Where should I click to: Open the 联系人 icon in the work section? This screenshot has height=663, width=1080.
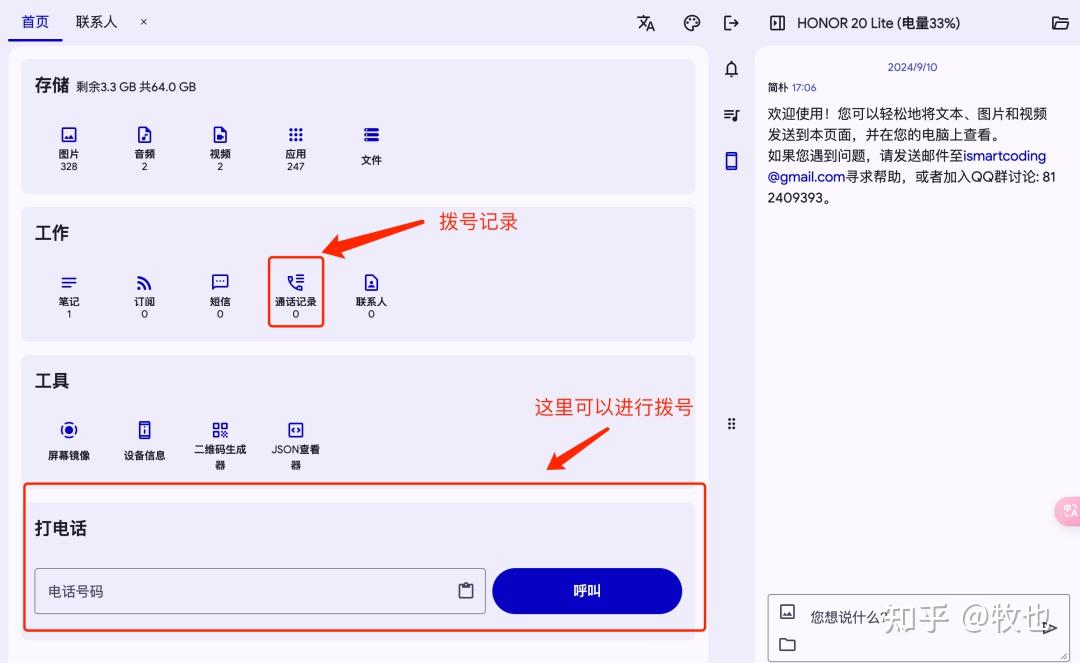[x=371, y=295]
